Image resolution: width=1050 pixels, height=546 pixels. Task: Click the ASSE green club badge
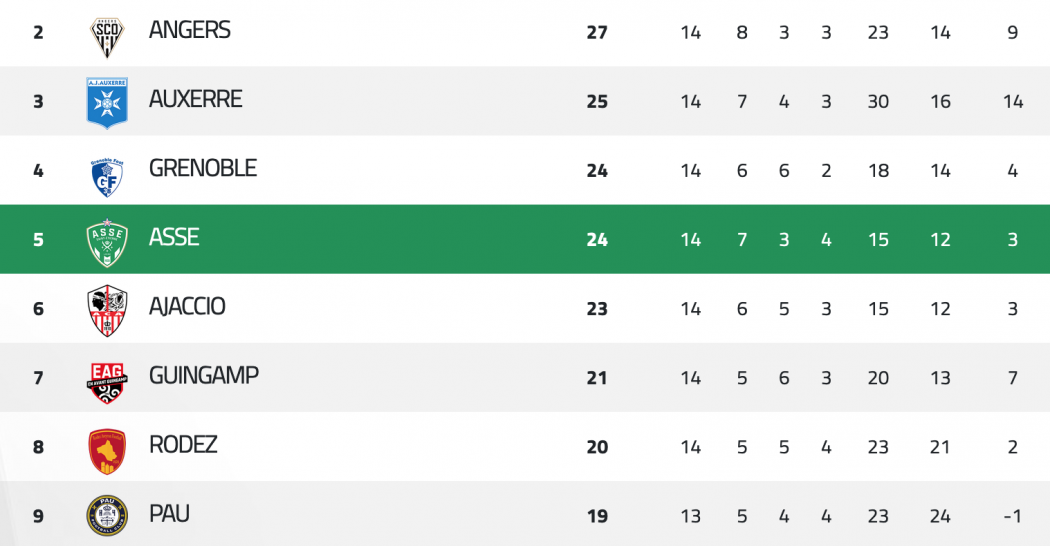(107, 243)
